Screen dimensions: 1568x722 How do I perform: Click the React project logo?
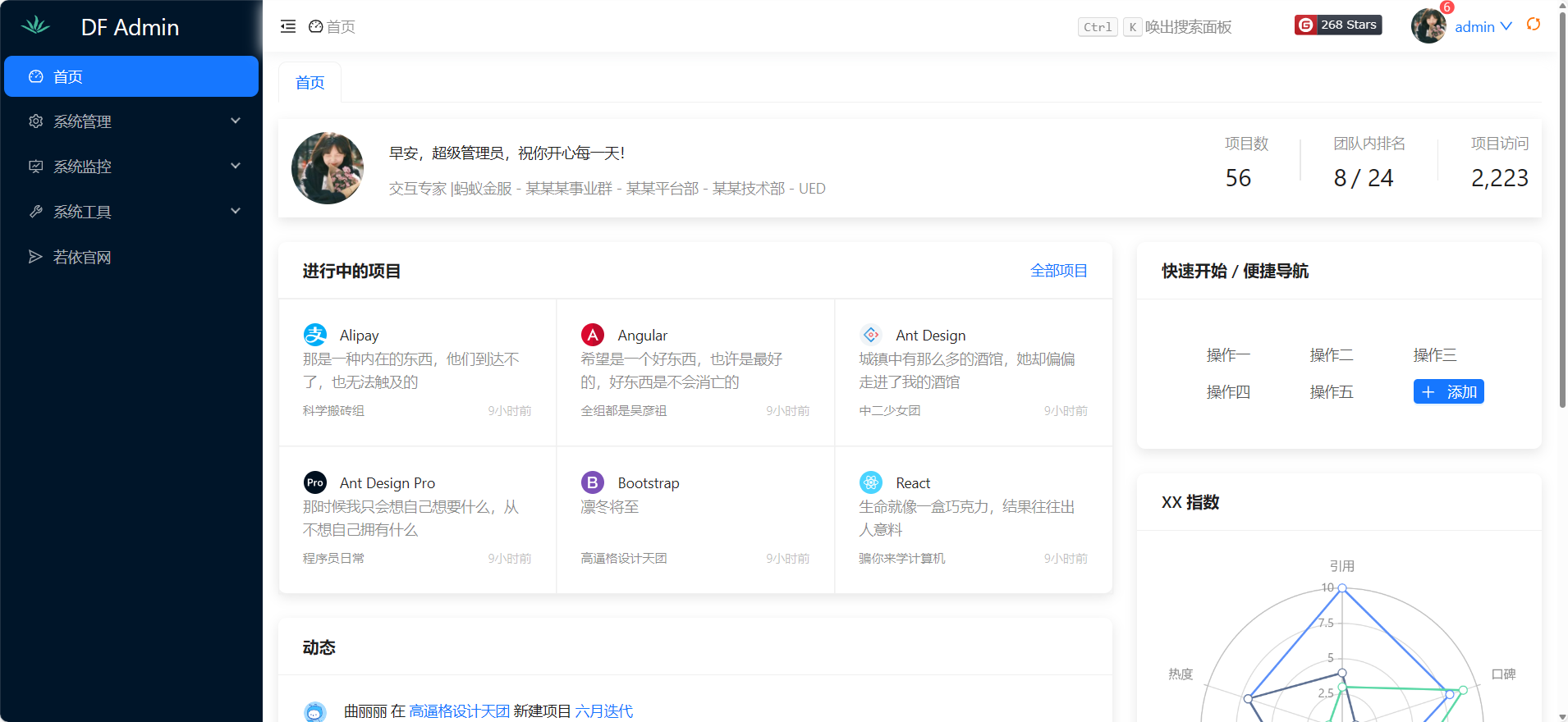(871, 482)
